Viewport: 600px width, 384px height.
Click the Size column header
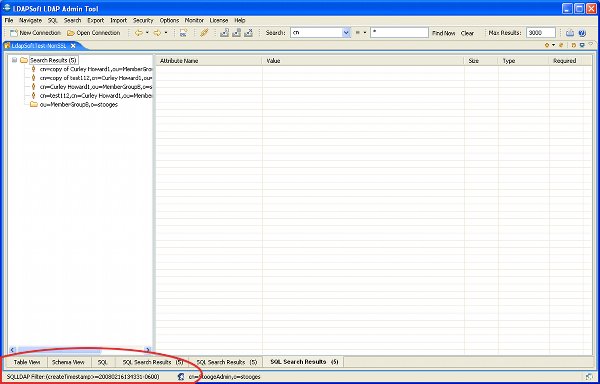click(x=481, y=60)
